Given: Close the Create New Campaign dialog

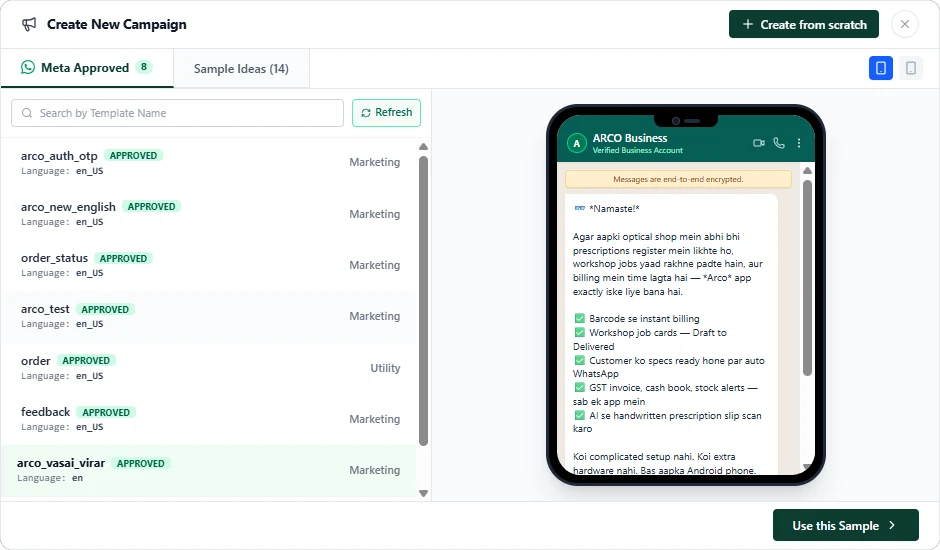Looking at the screenshot, I should coord(905,25).
